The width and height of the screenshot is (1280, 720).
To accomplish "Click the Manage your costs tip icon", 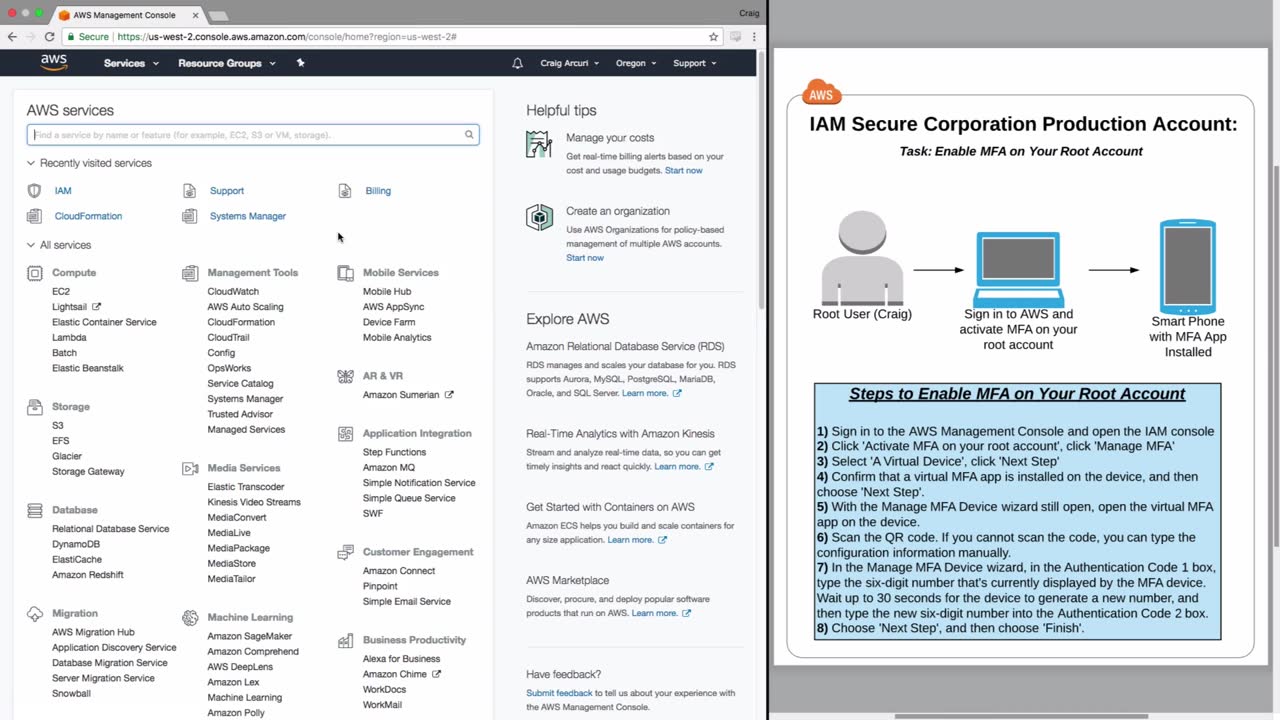I will (x=539, y=144).
